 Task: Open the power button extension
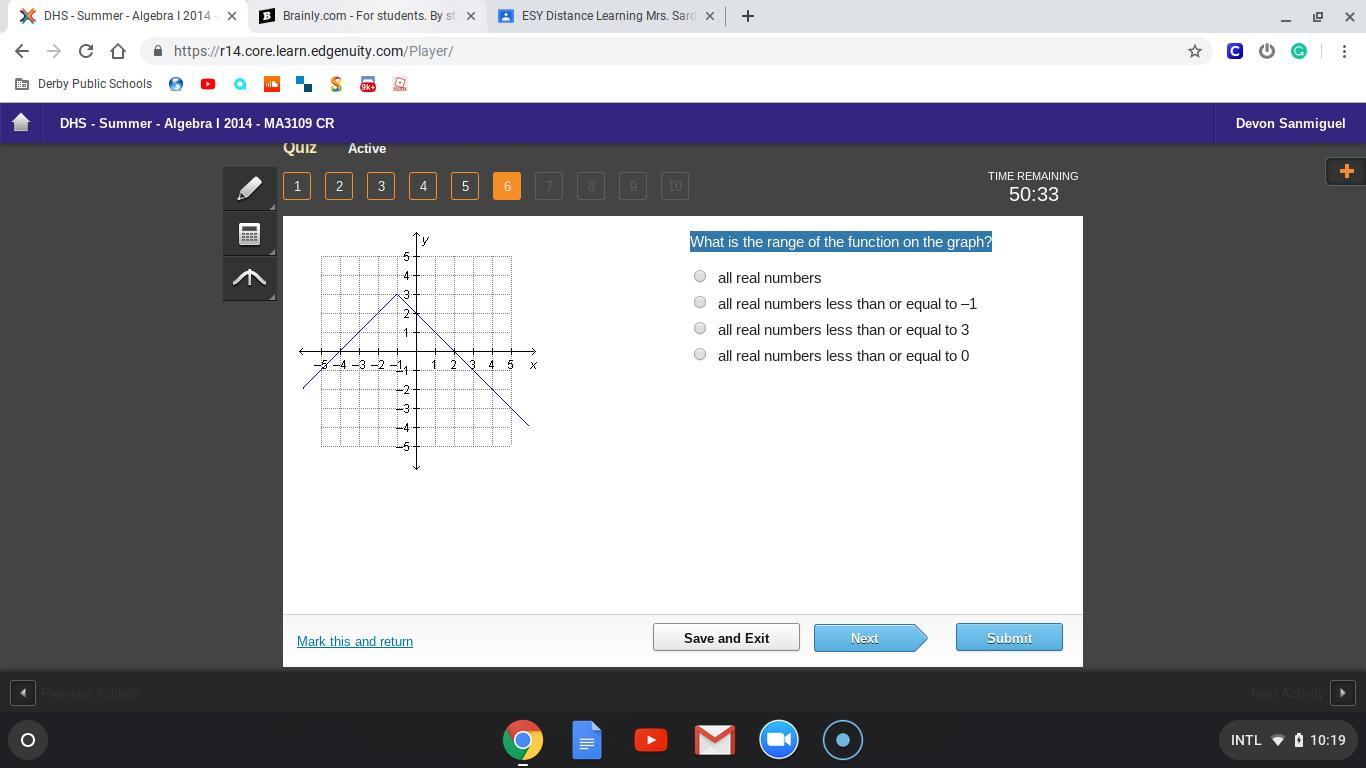coord(1267,51)
